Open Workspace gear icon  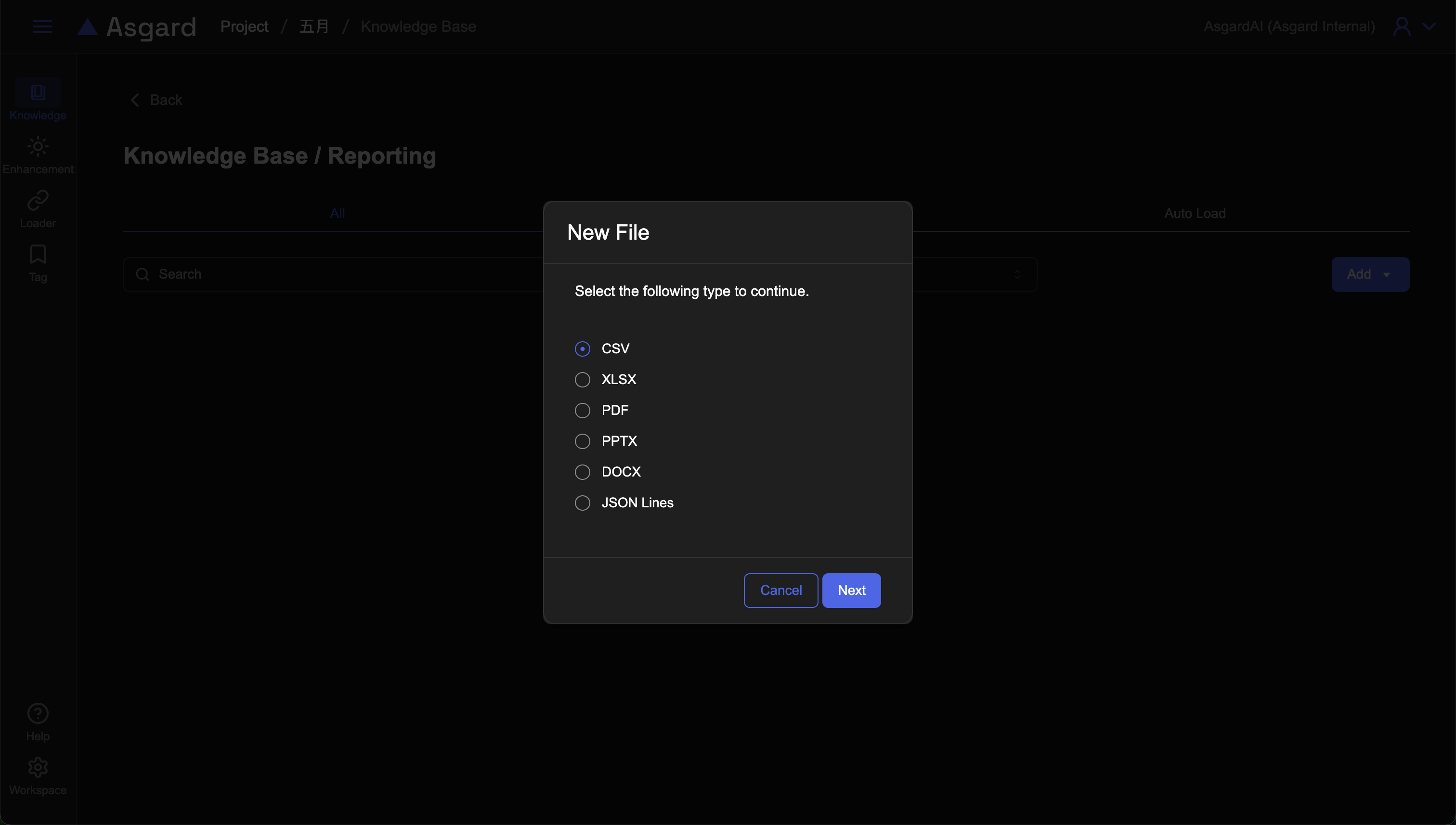[x=38, y=768]
